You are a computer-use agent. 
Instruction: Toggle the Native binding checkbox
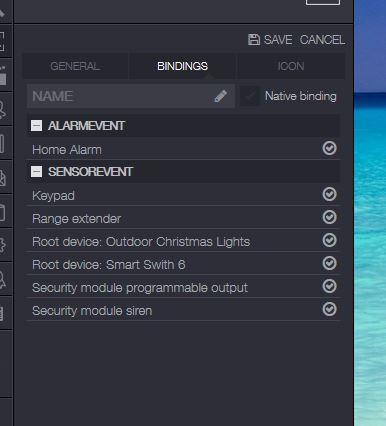[x=249, y=96]
